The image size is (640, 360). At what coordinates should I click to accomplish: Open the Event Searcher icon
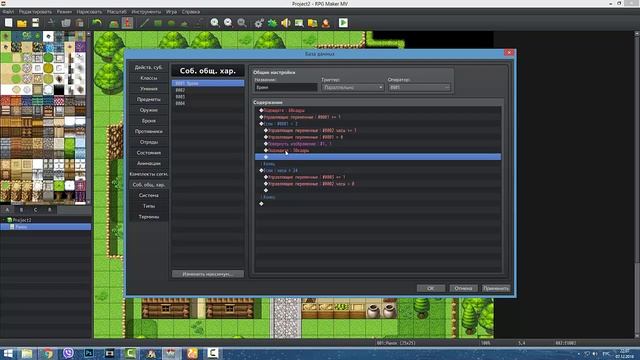(299, 23)
